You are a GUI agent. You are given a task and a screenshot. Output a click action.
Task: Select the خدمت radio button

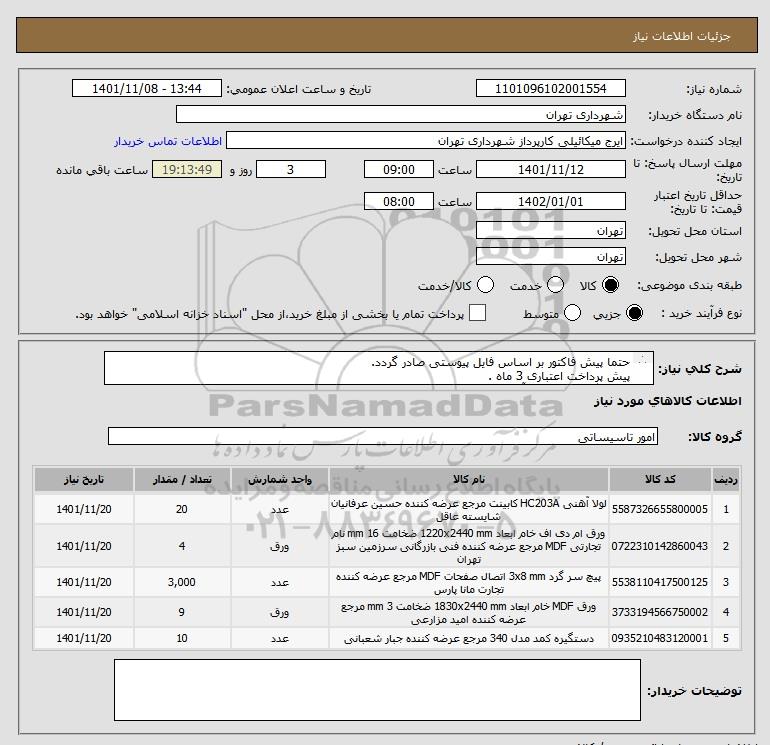pos(555,285)
